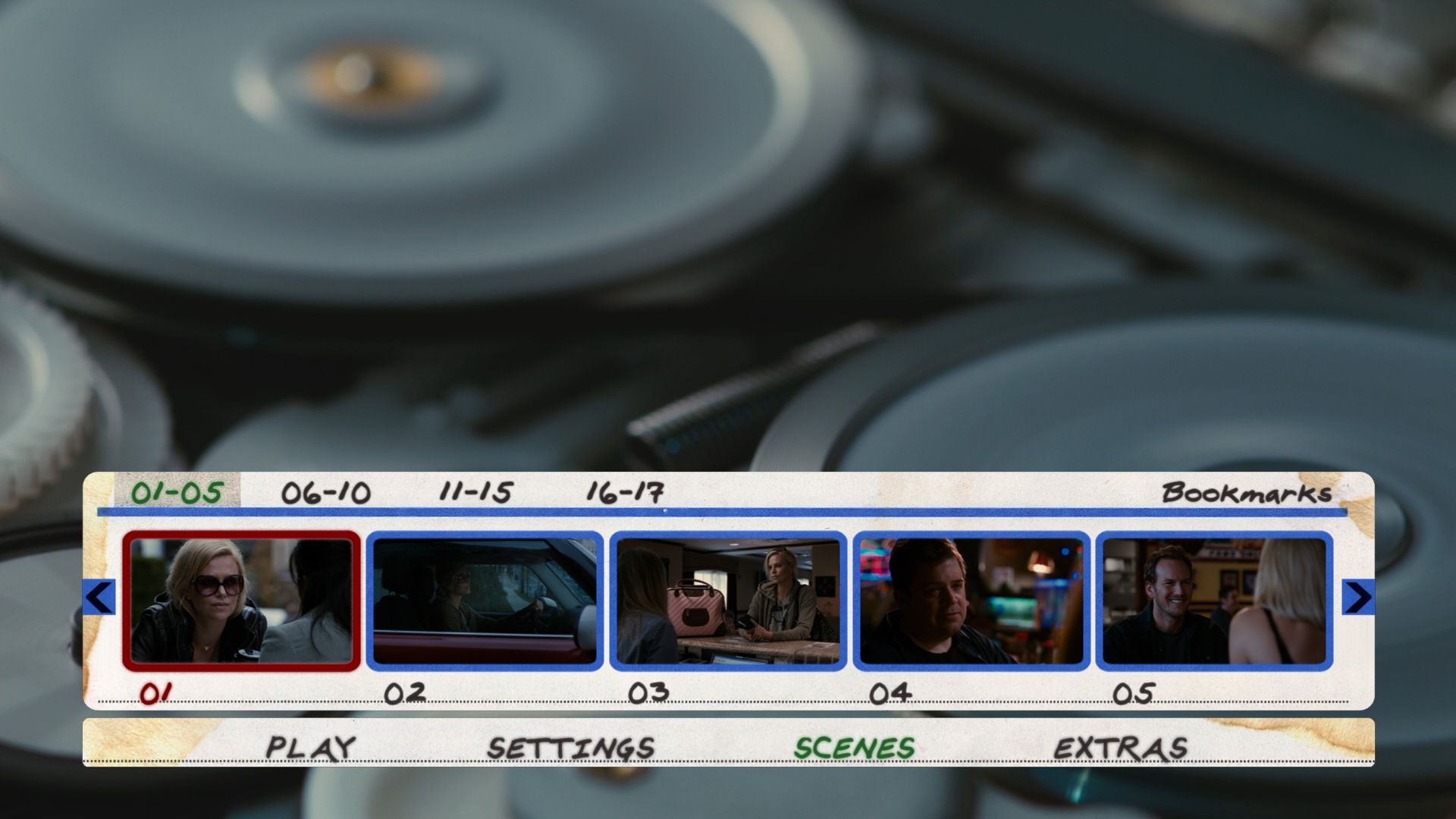Pick scene 05 thumbnail

pyautogui.click(x=1214, y=601)
